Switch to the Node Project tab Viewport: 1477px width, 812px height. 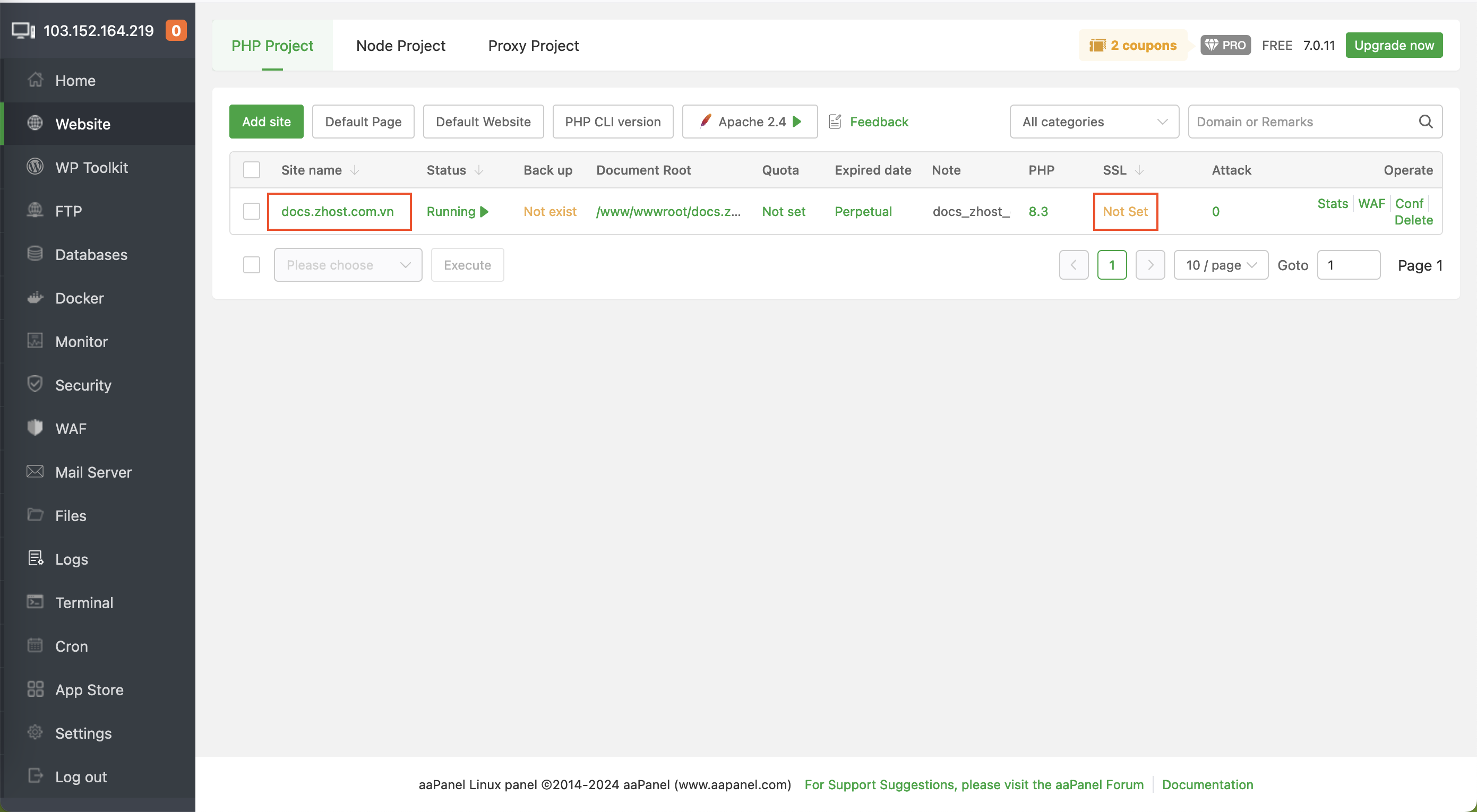pyautogui.click(x=401, y=45)
